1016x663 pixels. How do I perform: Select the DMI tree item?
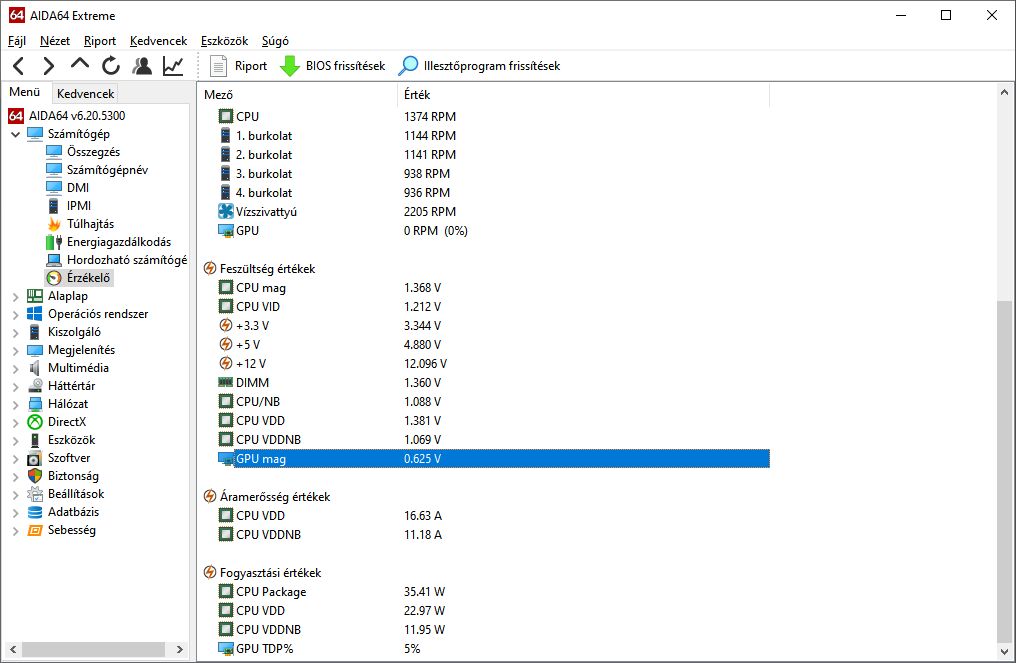tap(78, 188)
